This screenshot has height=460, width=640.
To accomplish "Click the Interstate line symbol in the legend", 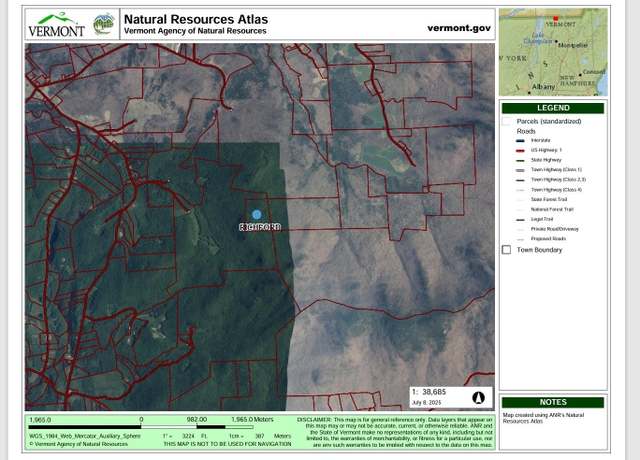I will 520,141.
